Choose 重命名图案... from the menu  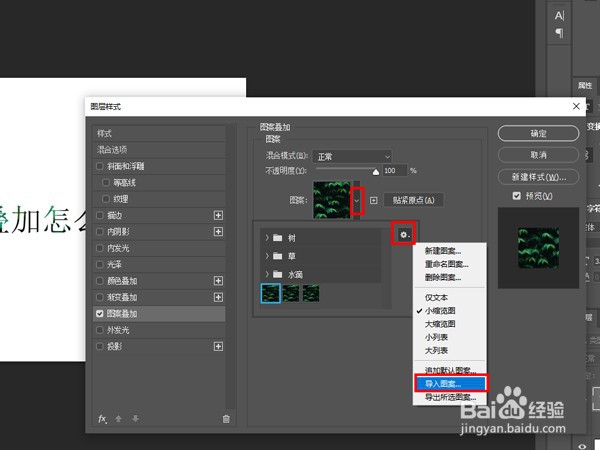pos(450,264)
